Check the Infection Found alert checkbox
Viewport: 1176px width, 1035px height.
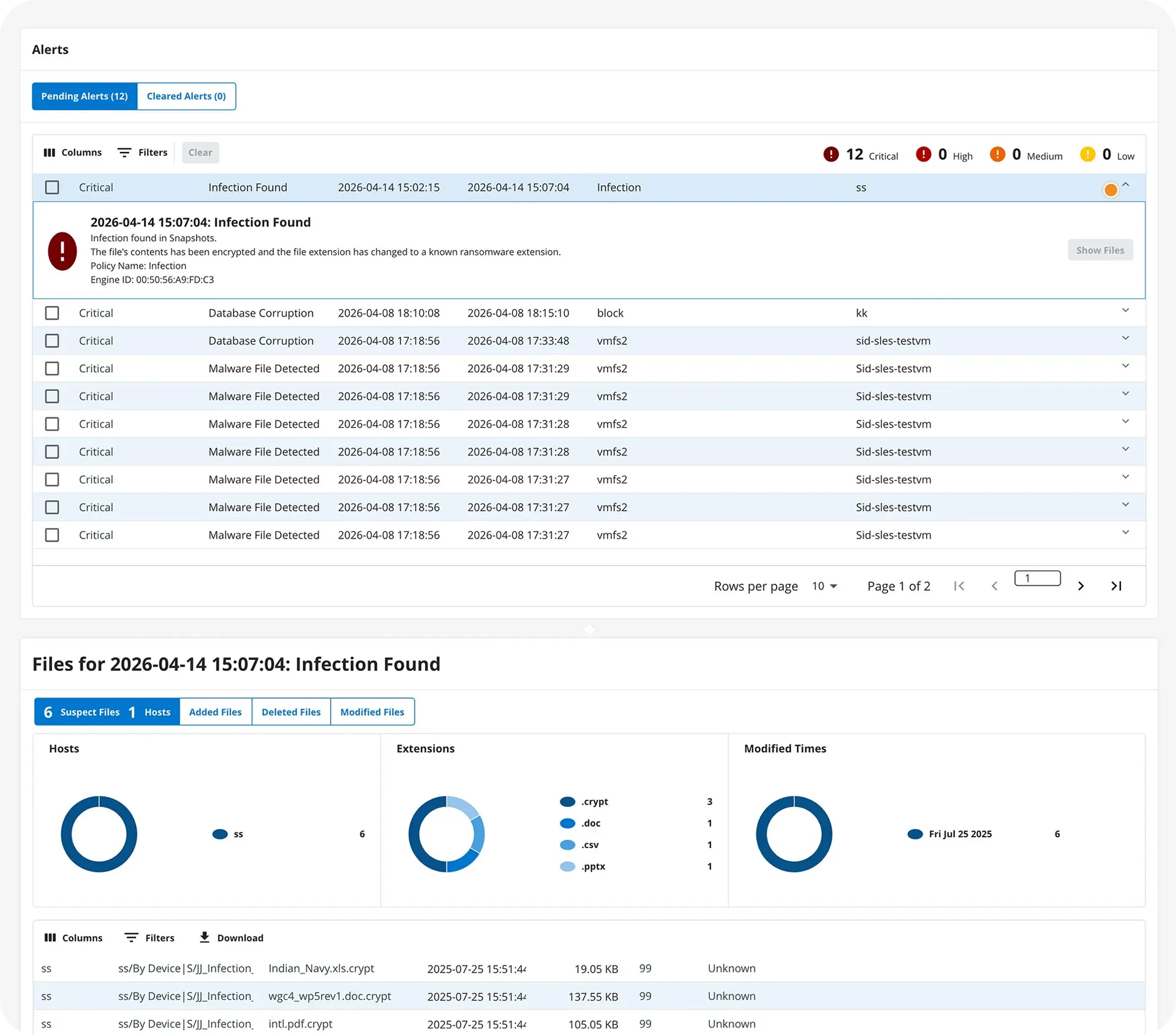pos(52,188)
